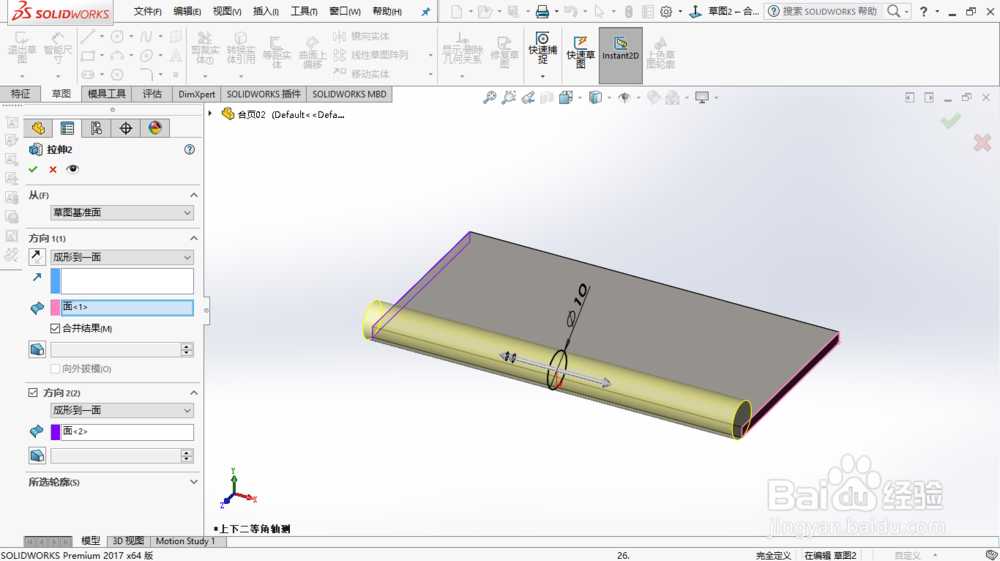Screen dimensions: 1000x561
Task: Open 编辑 Edit menu
Action: (188, 11)
